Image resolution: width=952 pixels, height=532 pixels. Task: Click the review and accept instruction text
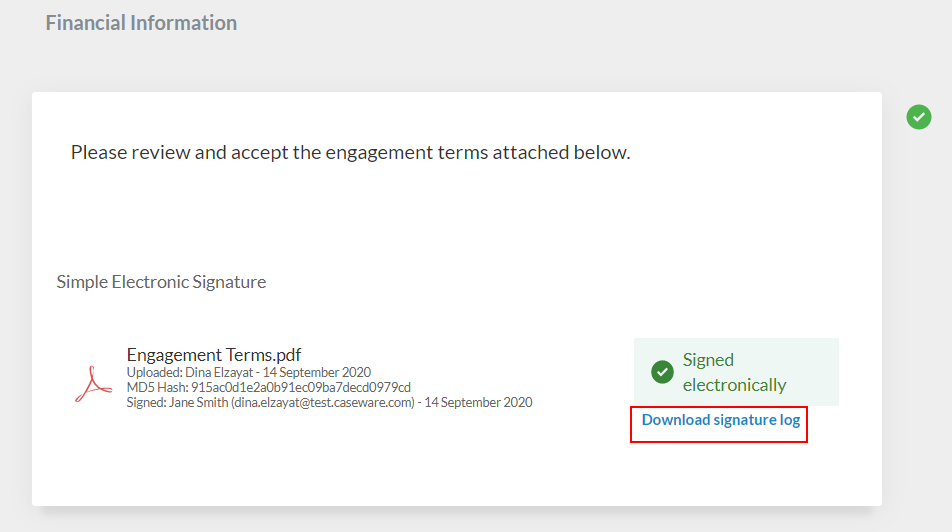pyautogui.click(x=350, y=153)
